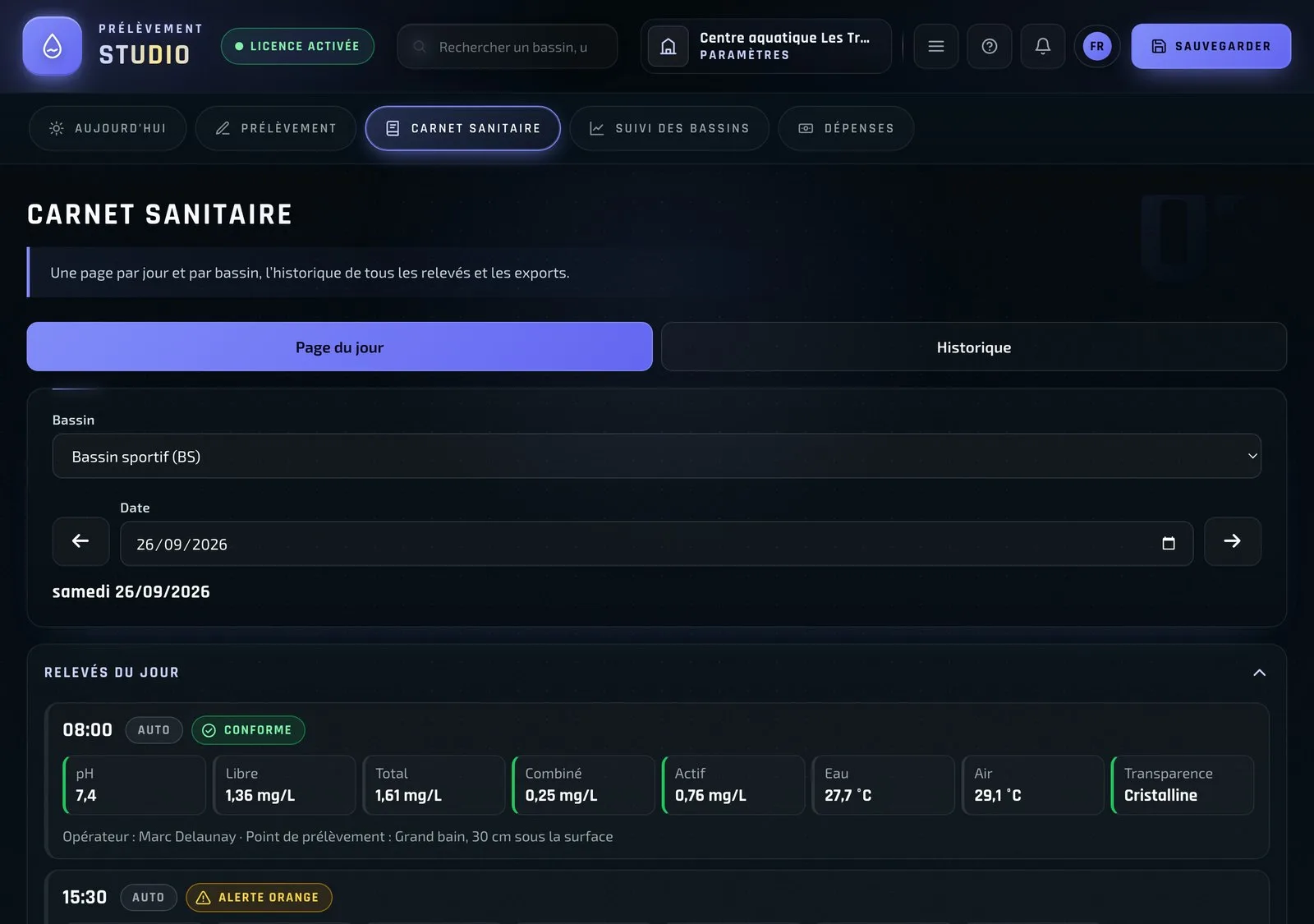
Task: Click the samedi 26/09/2026 date label
Action: [131, 592]
